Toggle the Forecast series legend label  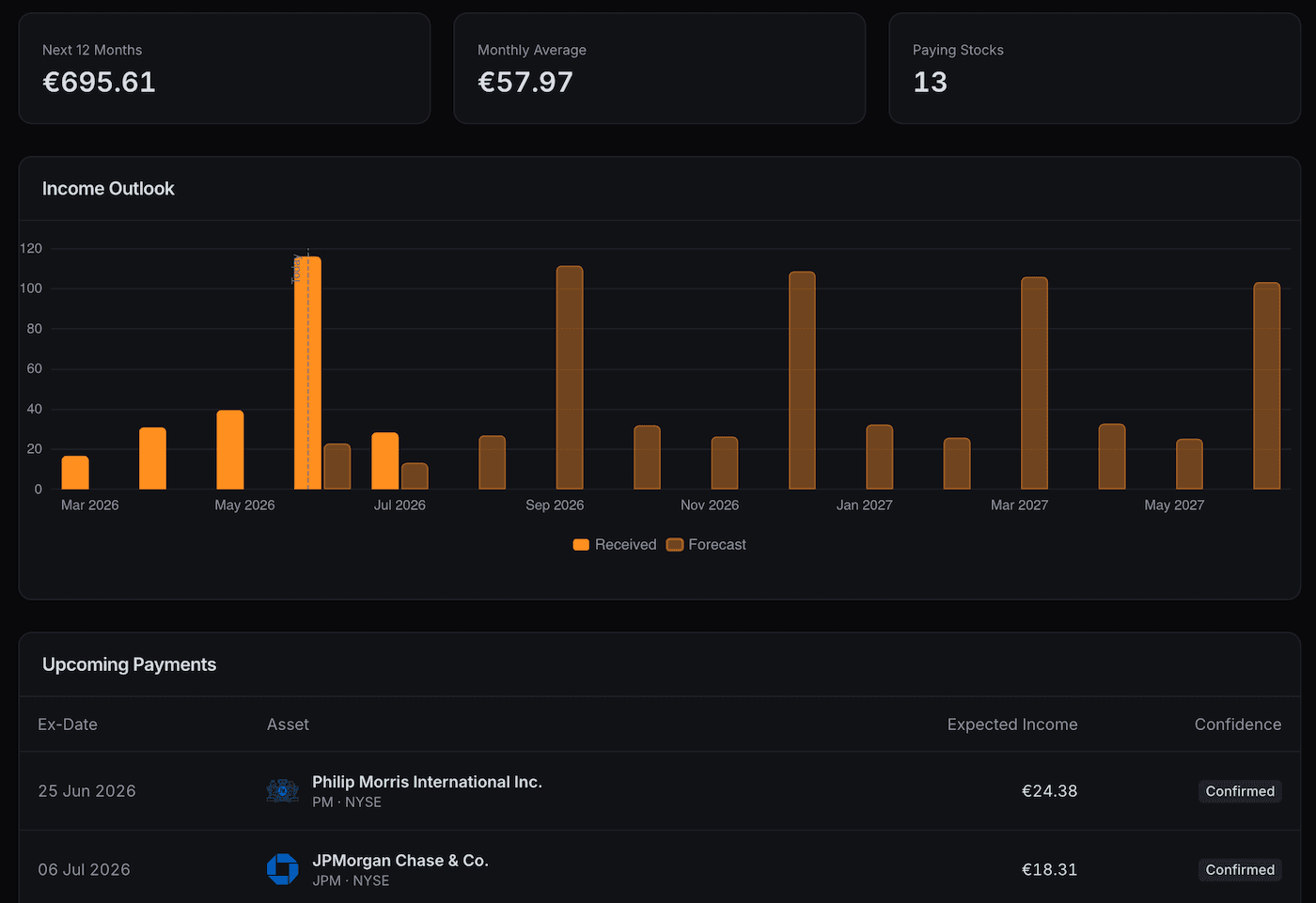pyautogui.click(x=717, y=545)
